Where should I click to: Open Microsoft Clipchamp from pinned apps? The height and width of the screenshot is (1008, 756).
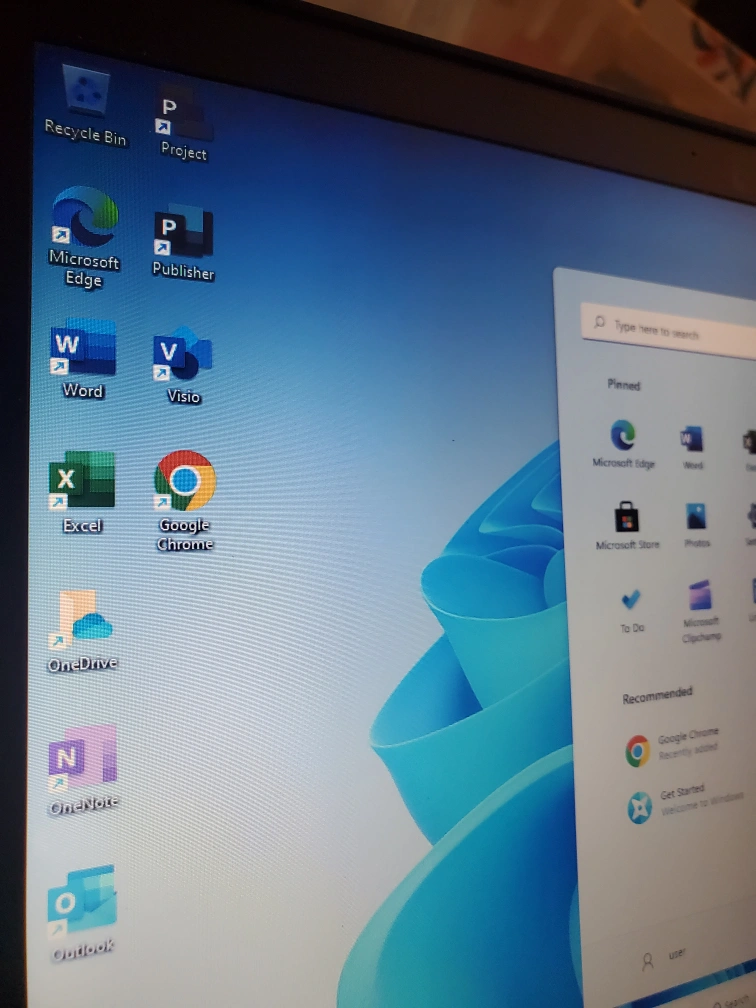(701, 611)
